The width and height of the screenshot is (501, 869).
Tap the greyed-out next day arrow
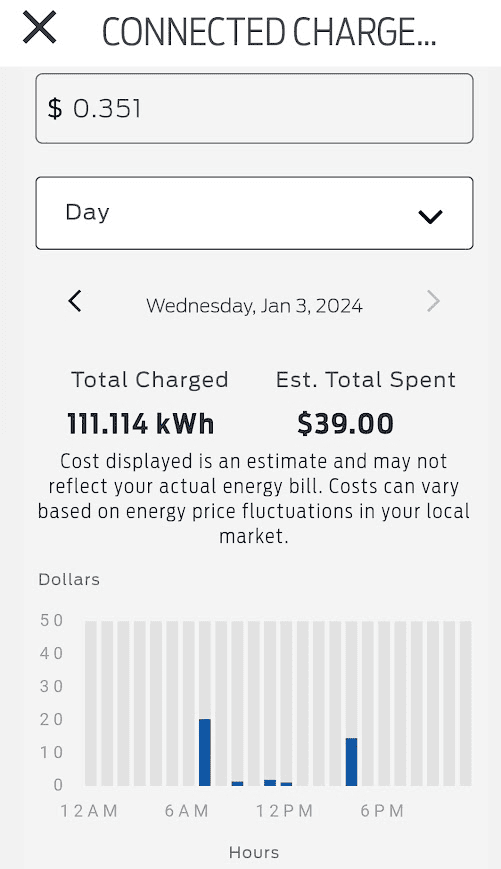pyautogui.click(x=433, y=301)
